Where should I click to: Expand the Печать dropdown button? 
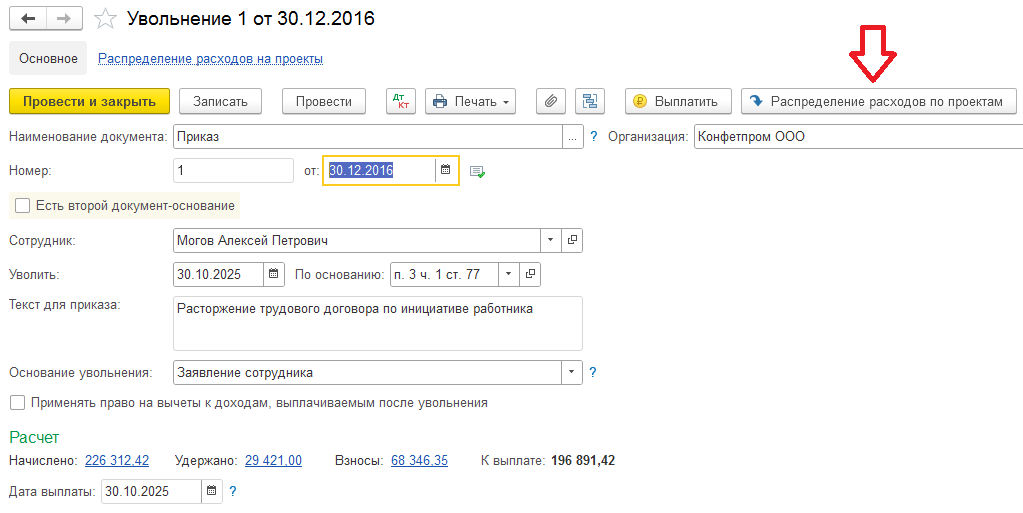click(x=471, y=101)
